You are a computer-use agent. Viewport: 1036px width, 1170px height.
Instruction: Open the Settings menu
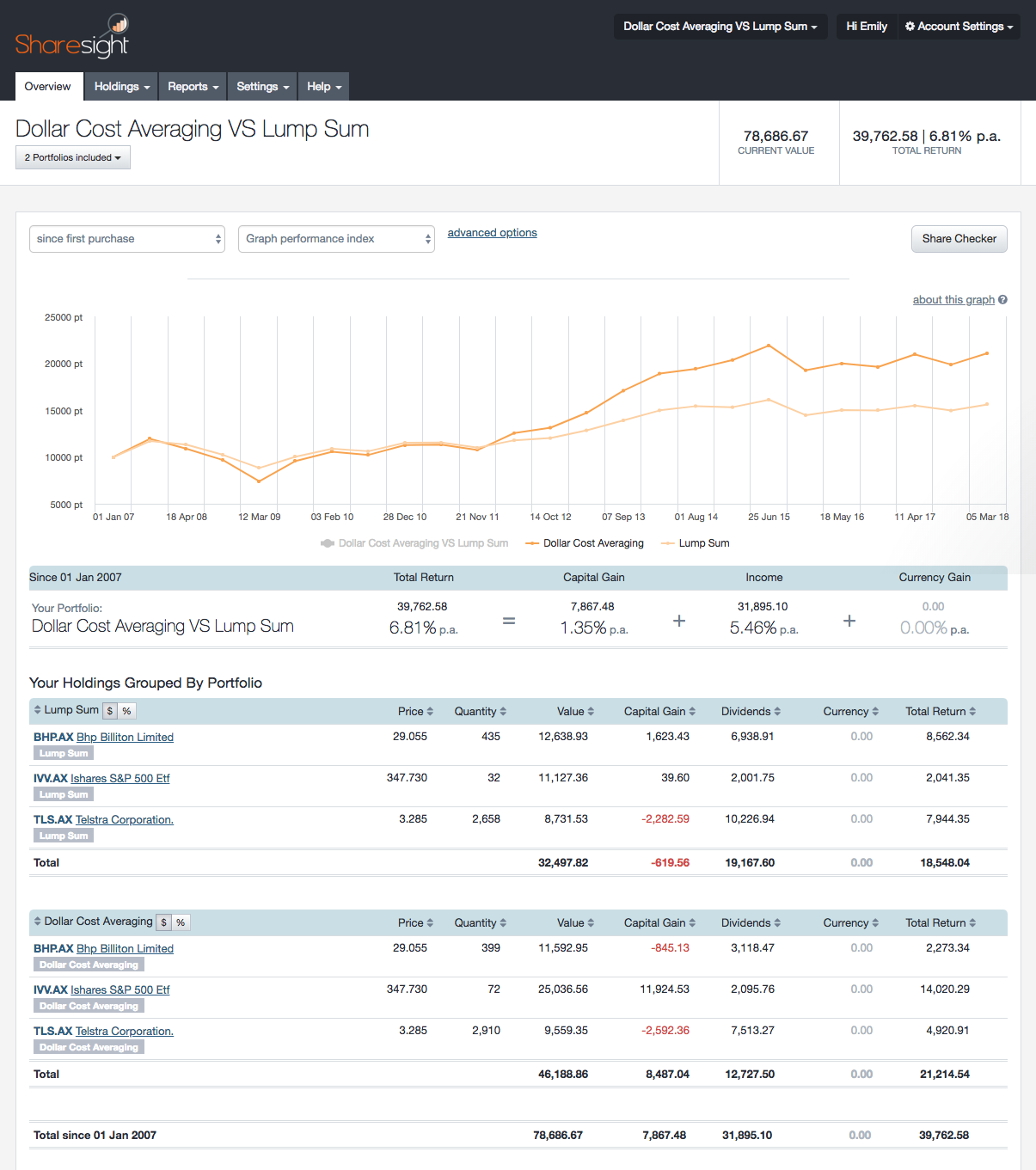tap(262, 87)
